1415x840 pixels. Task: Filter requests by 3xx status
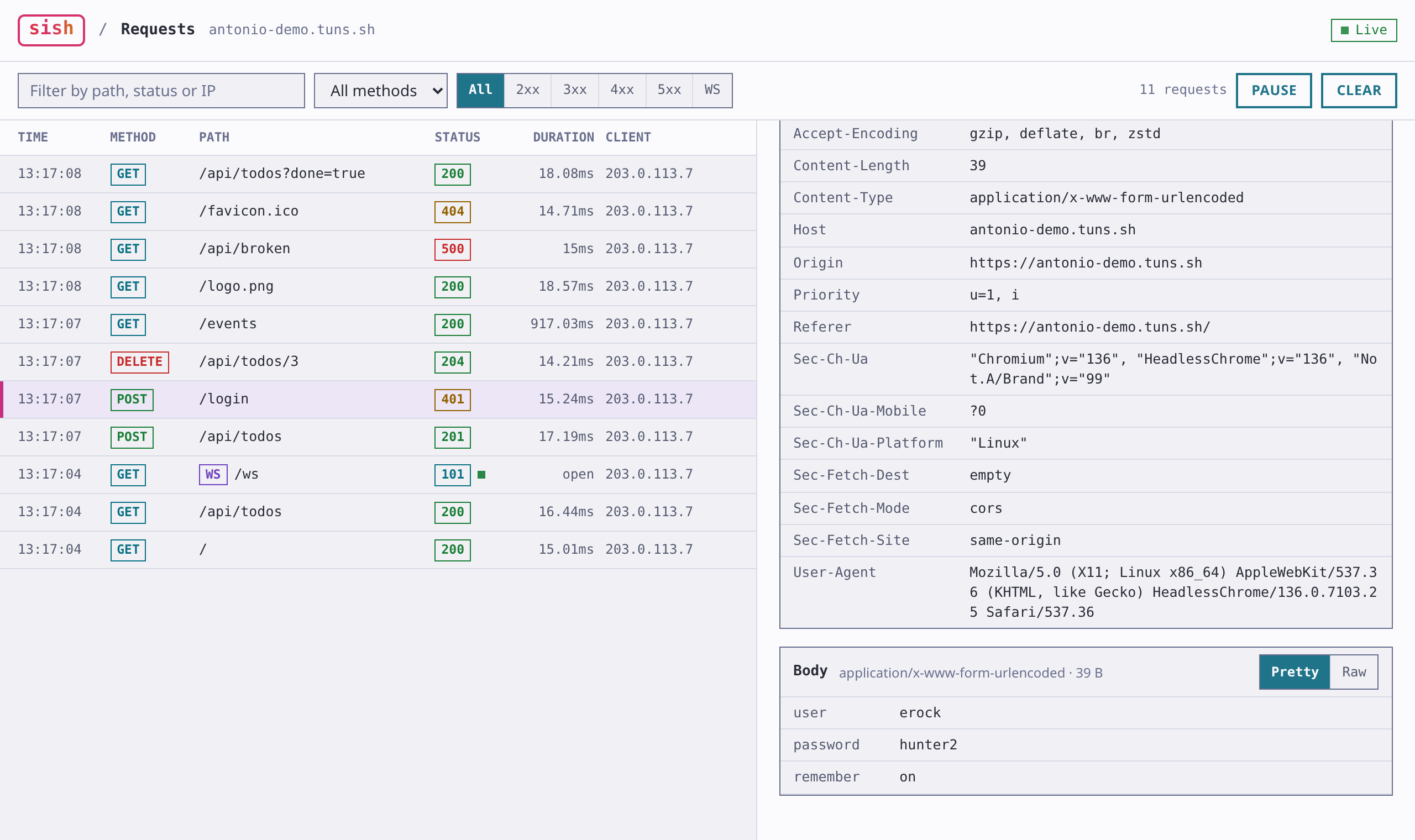tap(574, 90)
